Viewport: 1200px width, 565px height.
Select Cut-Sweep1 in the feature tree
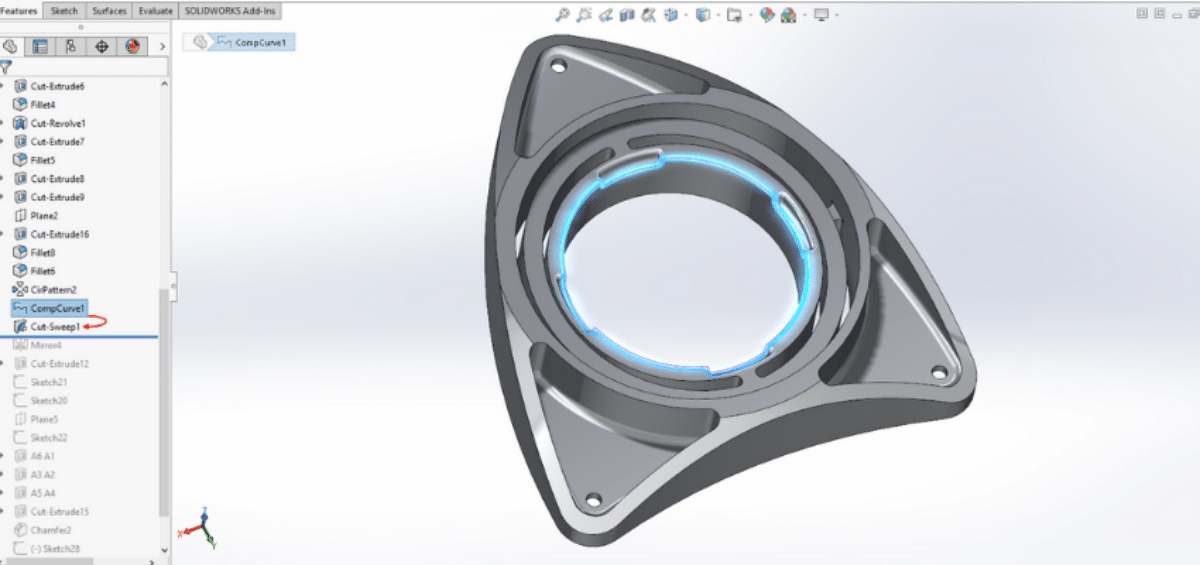(x=55, y=326)
